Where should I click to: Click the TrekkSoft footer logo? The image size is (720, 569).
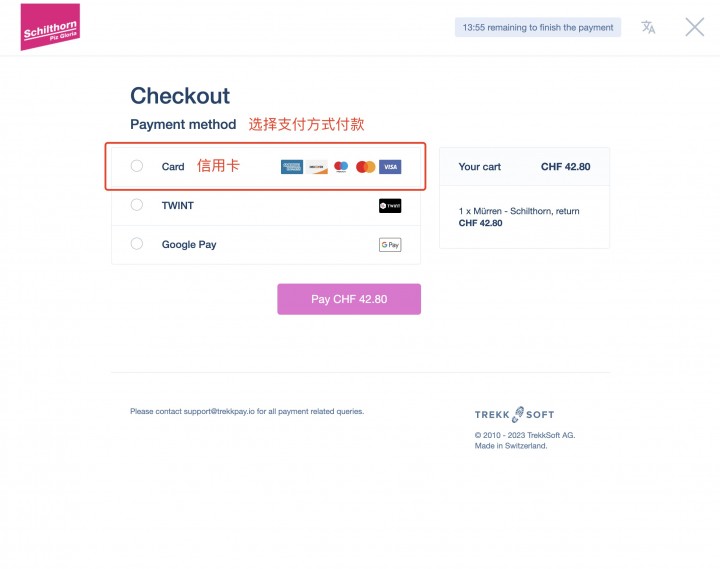point(514,414)
